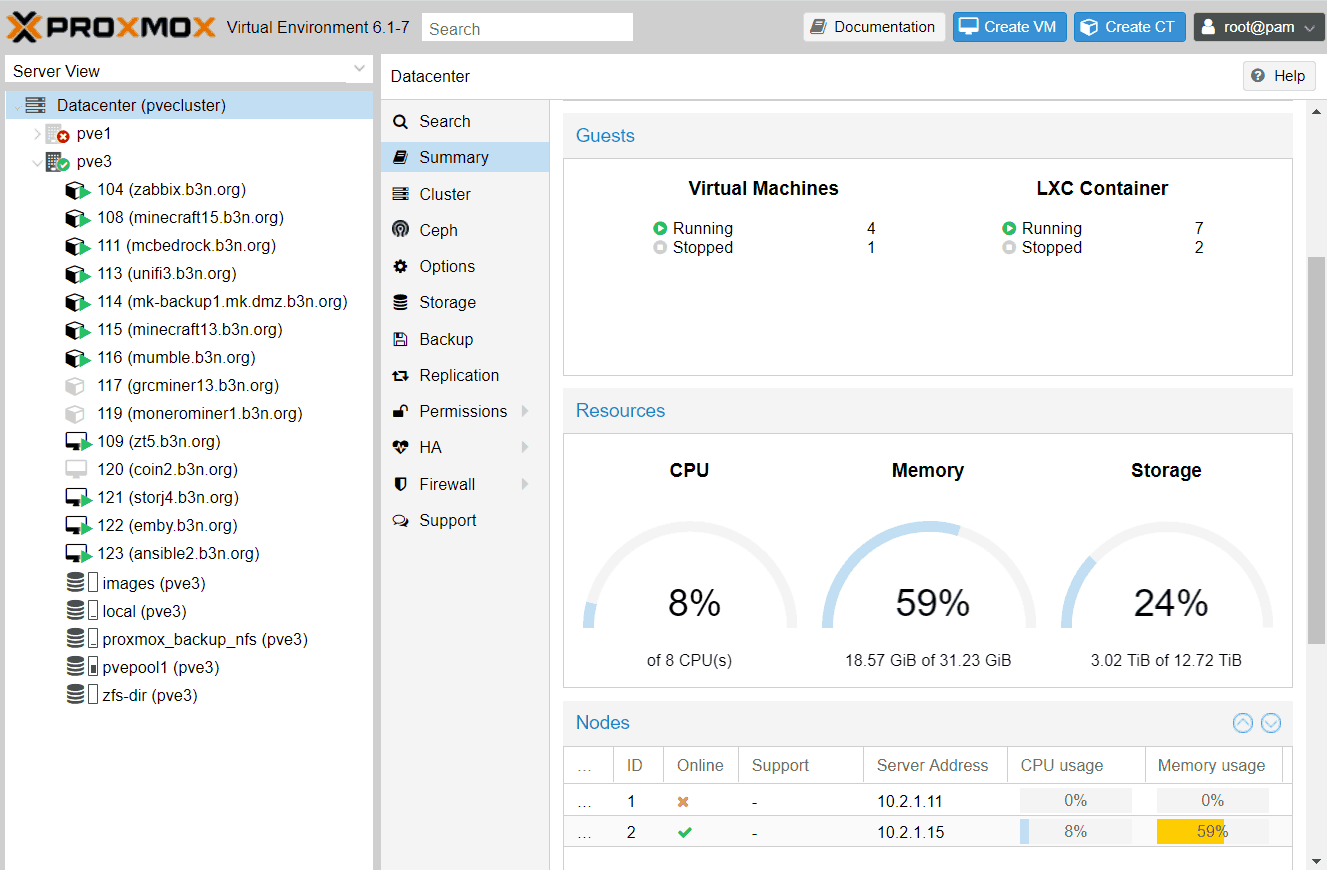Image resolution: width=1327 pixels, height=870 pixels.
Task: Collapse the Nodes panel with up arrow
Action: (x=1242, y=723)
